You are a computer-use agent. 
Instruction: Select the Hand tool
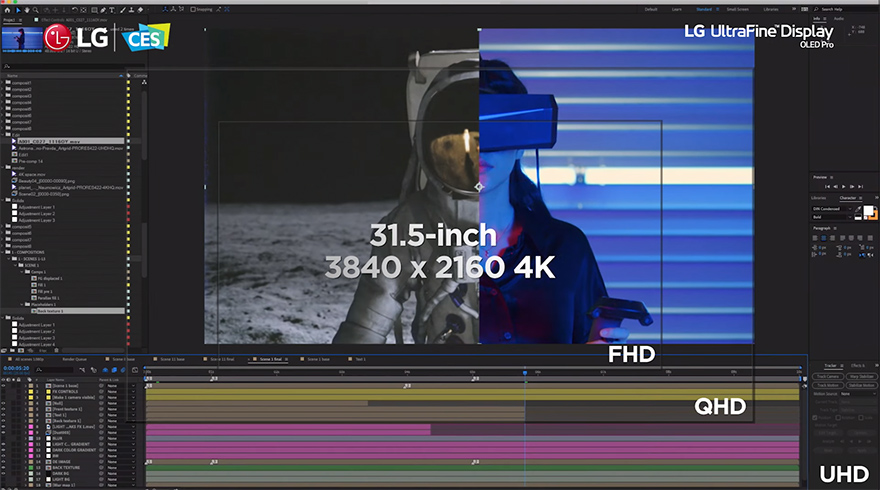click(x=27, y=10)
